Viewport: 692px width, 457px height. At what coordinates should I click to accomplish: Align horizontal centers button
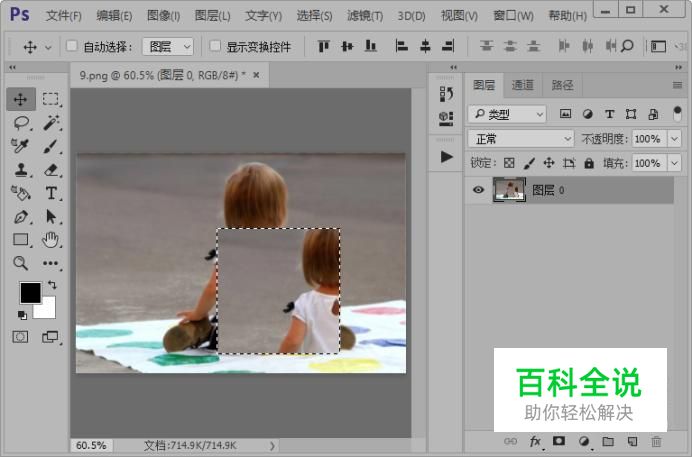[425, 46]
